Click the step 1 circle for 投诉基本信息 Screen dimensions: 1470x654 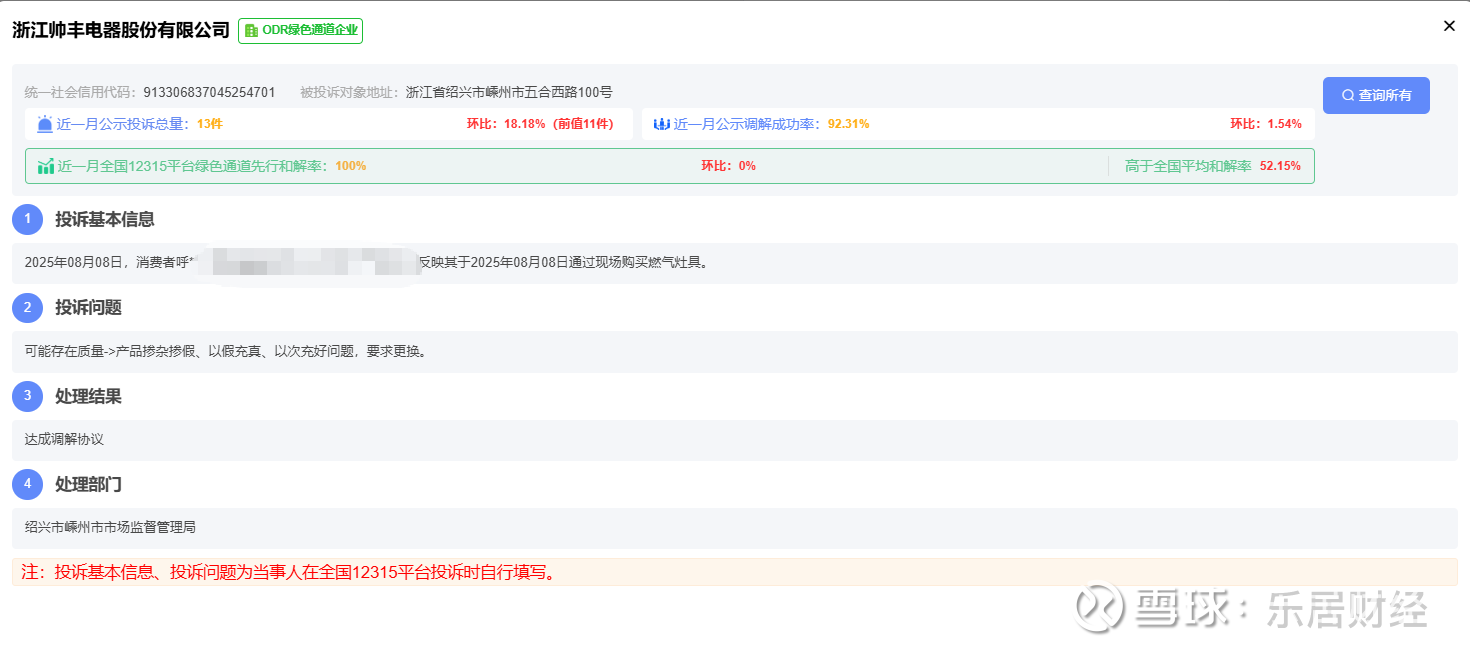(28, 219)
